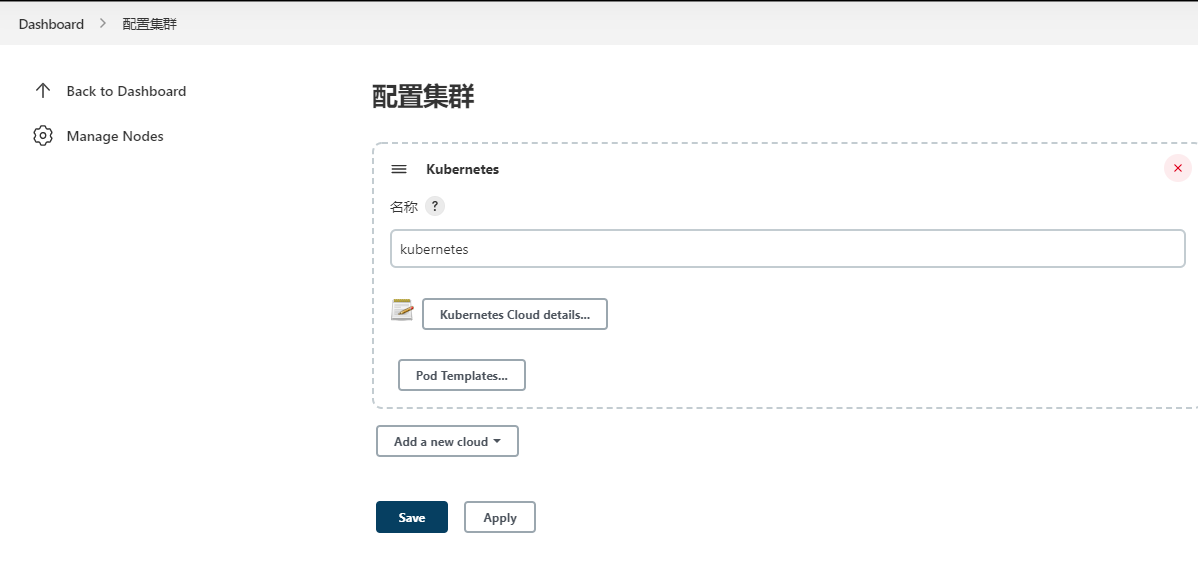Click the notepad icon beside Cloud details

coord(402,309)
